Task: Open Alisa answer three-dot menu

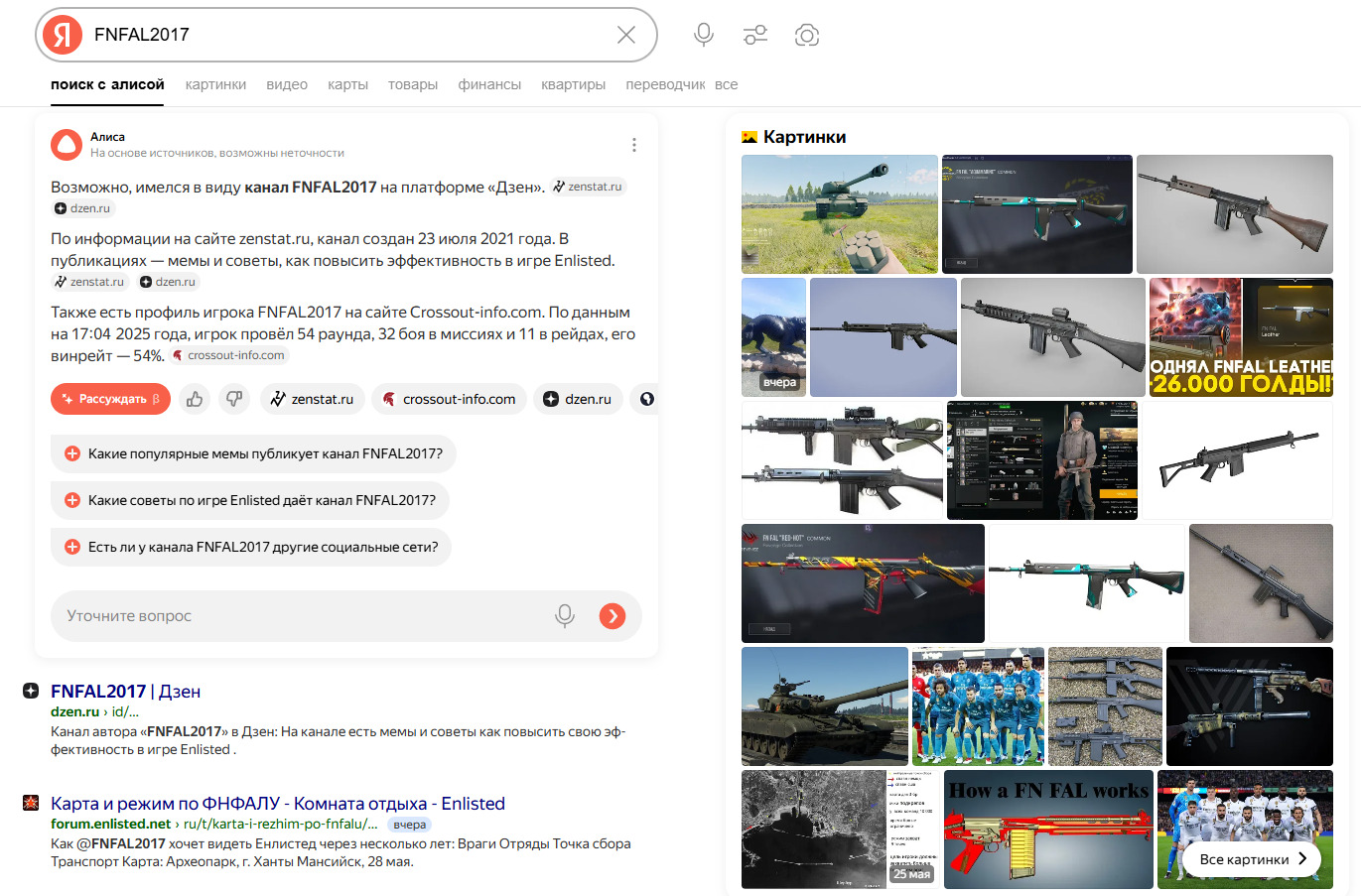Action: pyautogui.click(x=634, y=145)
